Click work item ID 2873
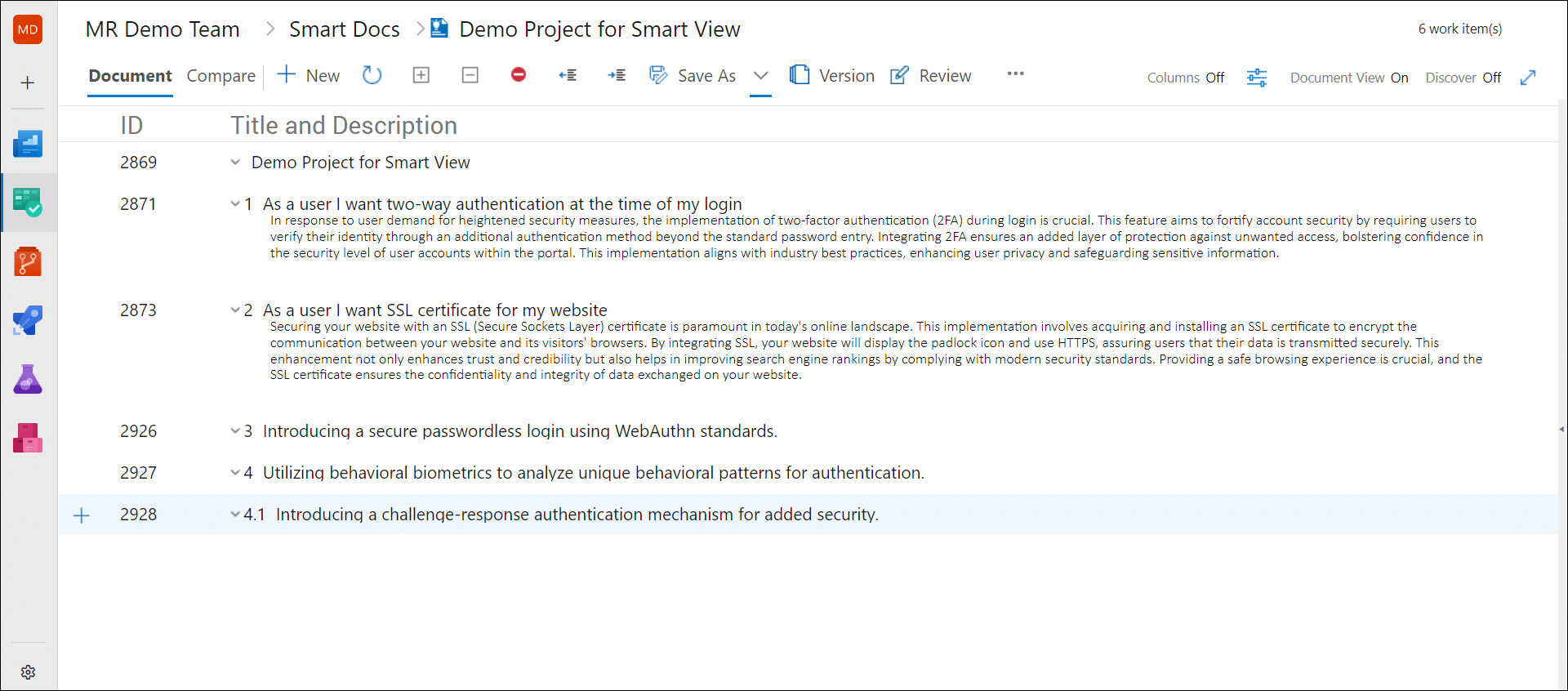 click(138, 310)
